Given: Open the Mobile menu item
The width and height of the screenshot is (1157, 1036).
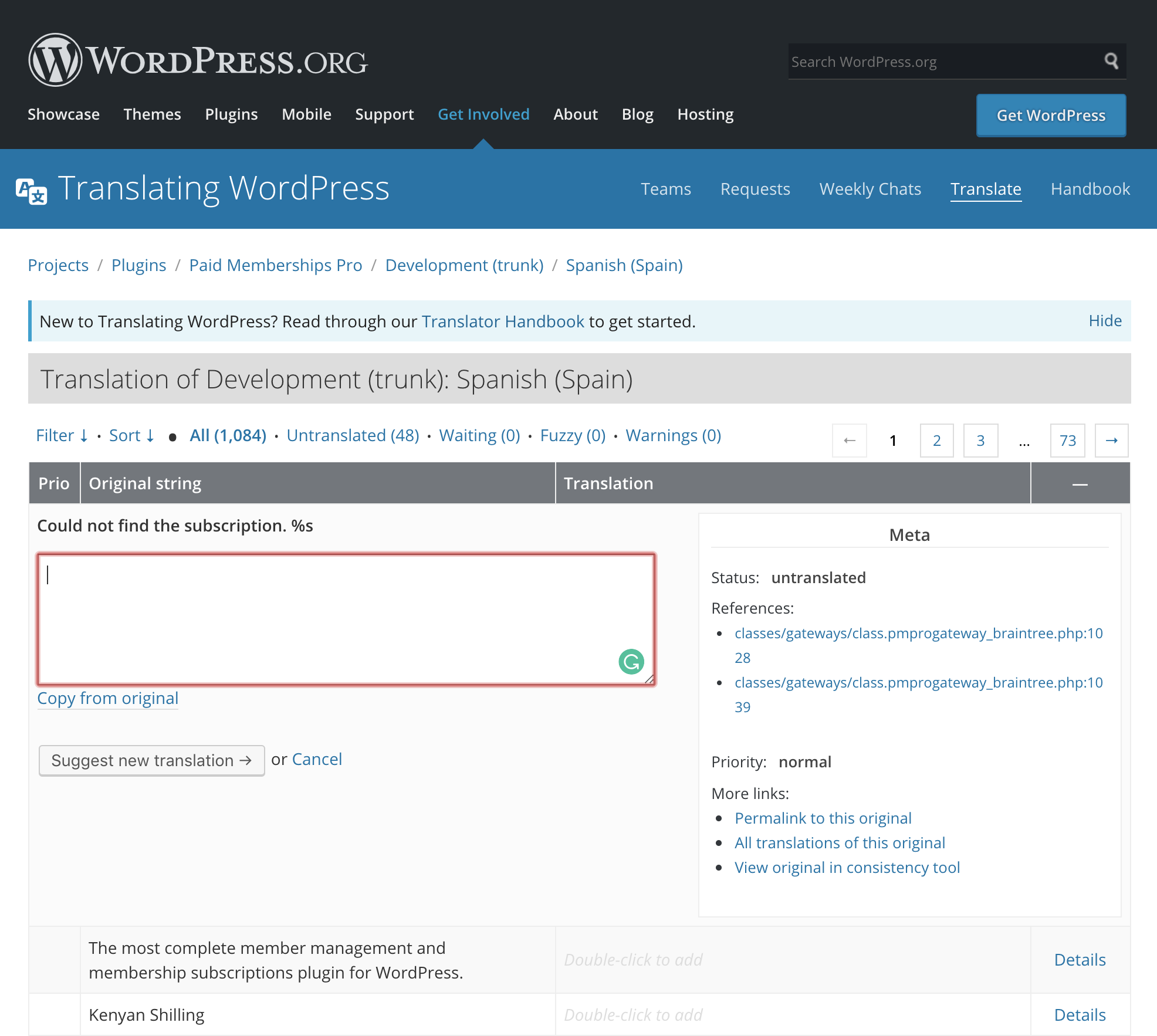Looking at the screenshot, I should coord(306,114).
